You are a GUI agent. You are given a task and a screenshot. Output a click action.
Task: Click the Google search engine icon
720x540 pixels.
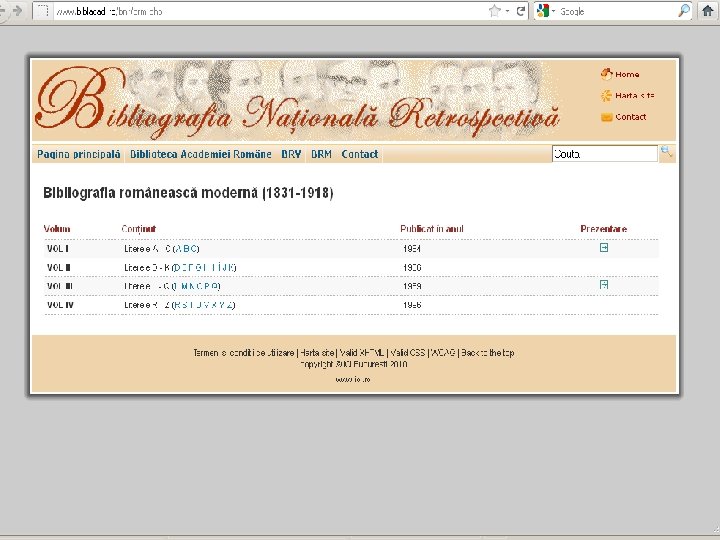543,11
